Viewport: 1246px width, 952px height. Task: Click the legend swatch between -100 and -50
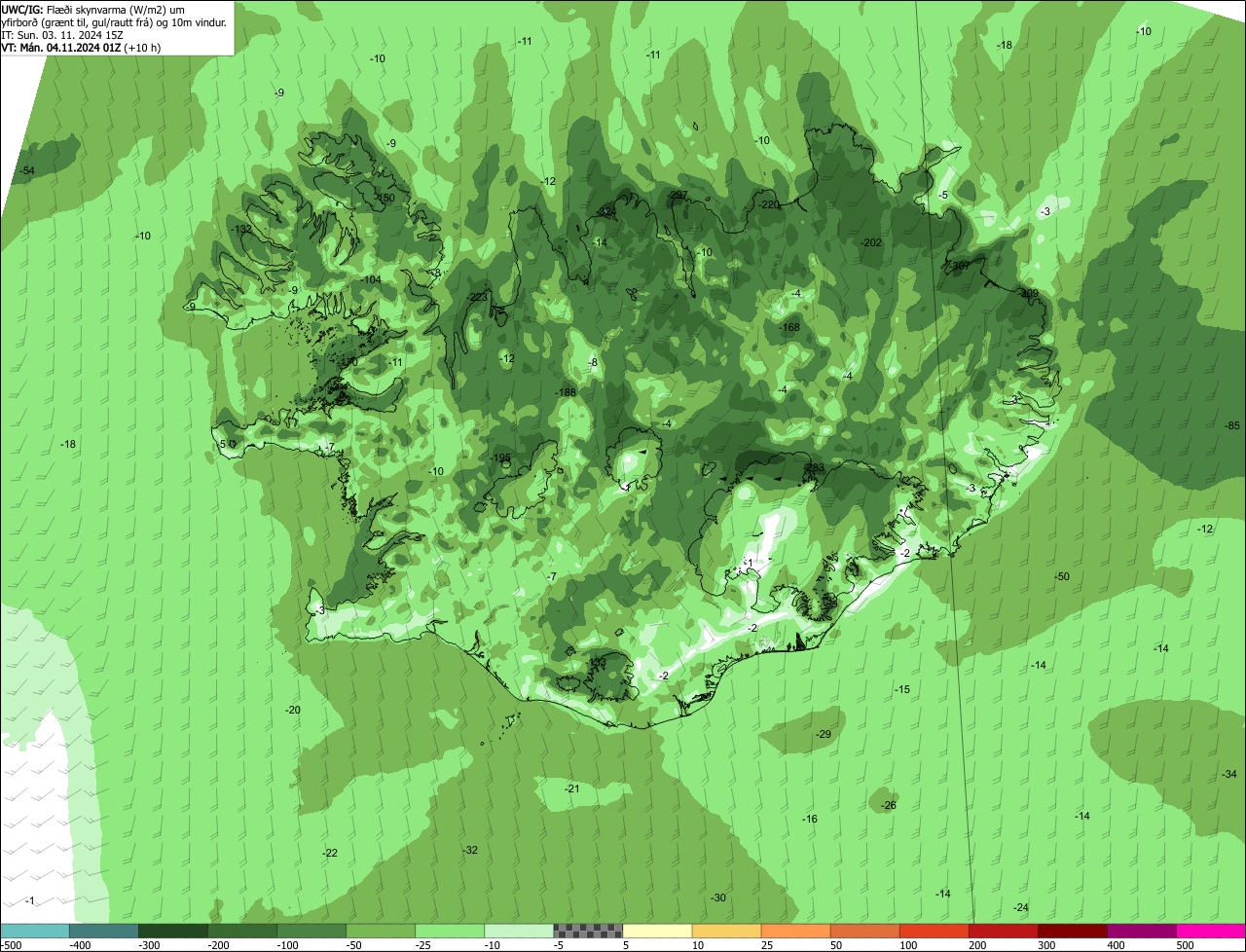pos(311,931)
